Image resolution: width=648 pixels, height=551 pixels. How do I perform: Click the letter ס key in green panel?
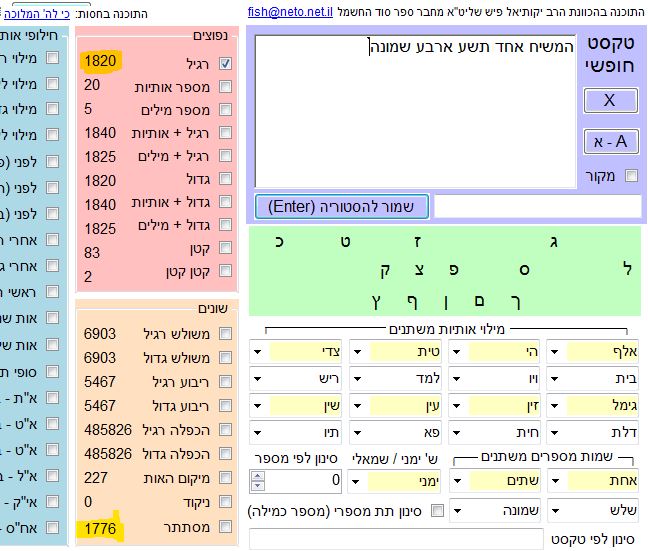[x=523, y=269]
